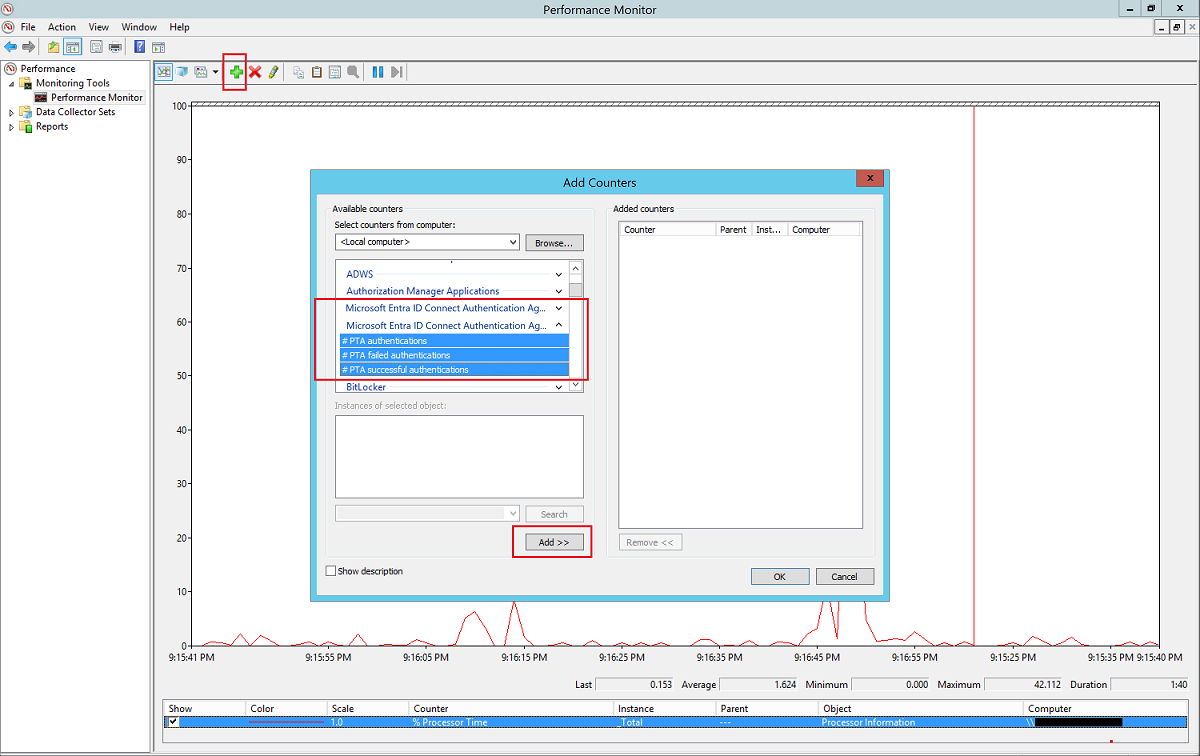Open the Change graph type dropdown arrow
The image size is (1200, 756).
point(215,72)
